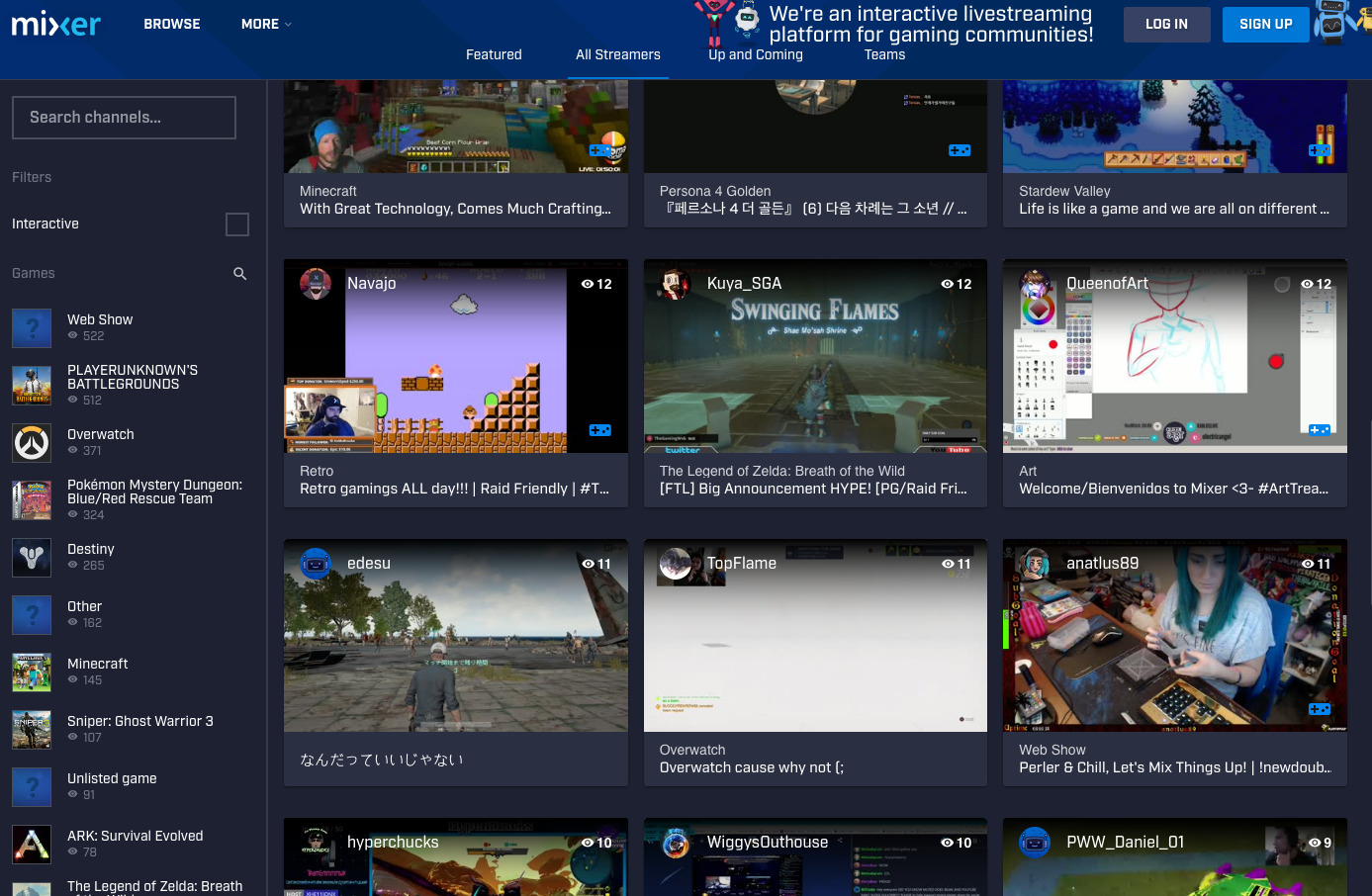Click Kuya_SGA's streamer avatar
1372x896 pixels.
[x=676, y=284]
